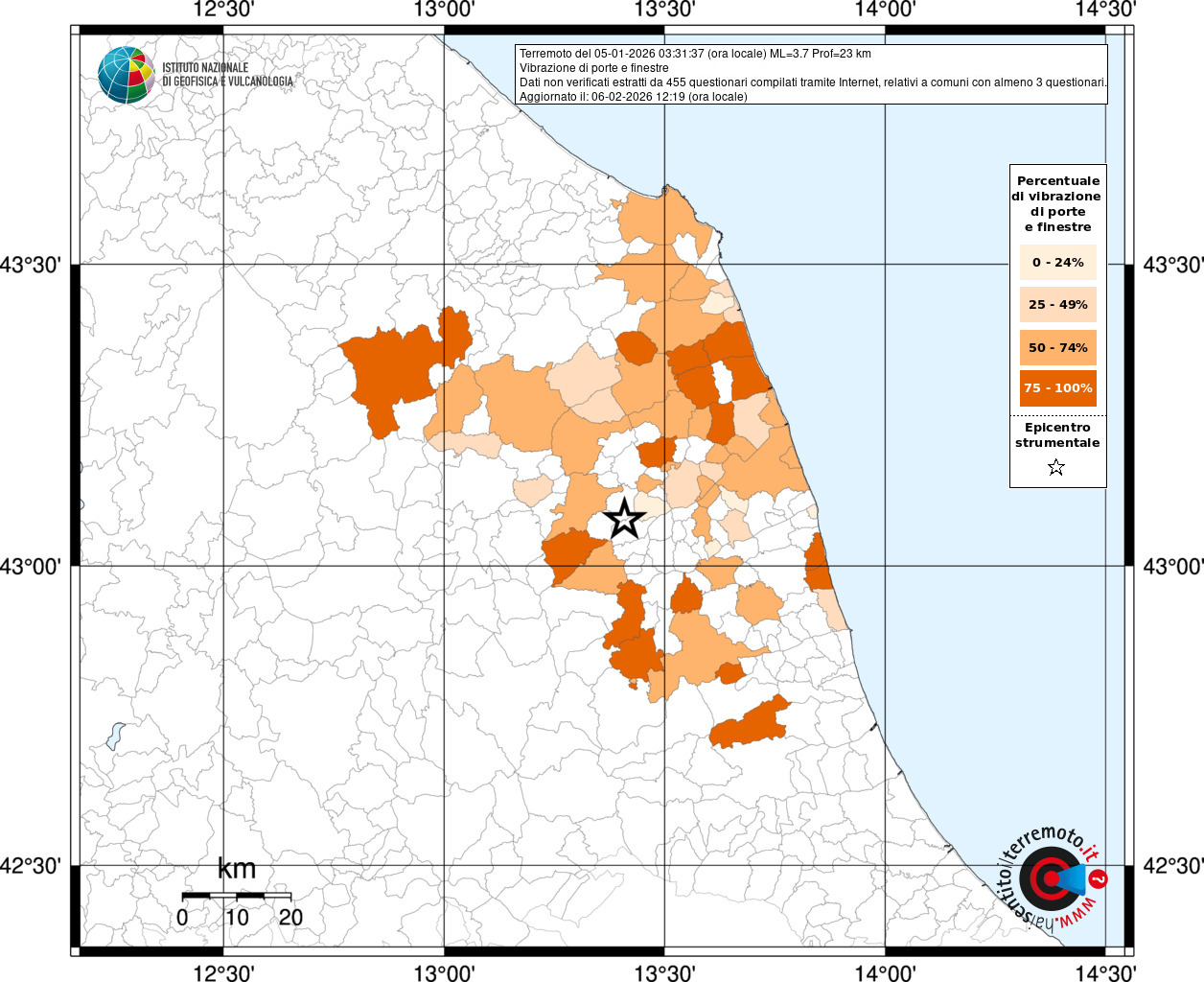The height and width of the screenshot is (982, 1204).
Task: Click the top axis label 14°00'
Action: 885,9
